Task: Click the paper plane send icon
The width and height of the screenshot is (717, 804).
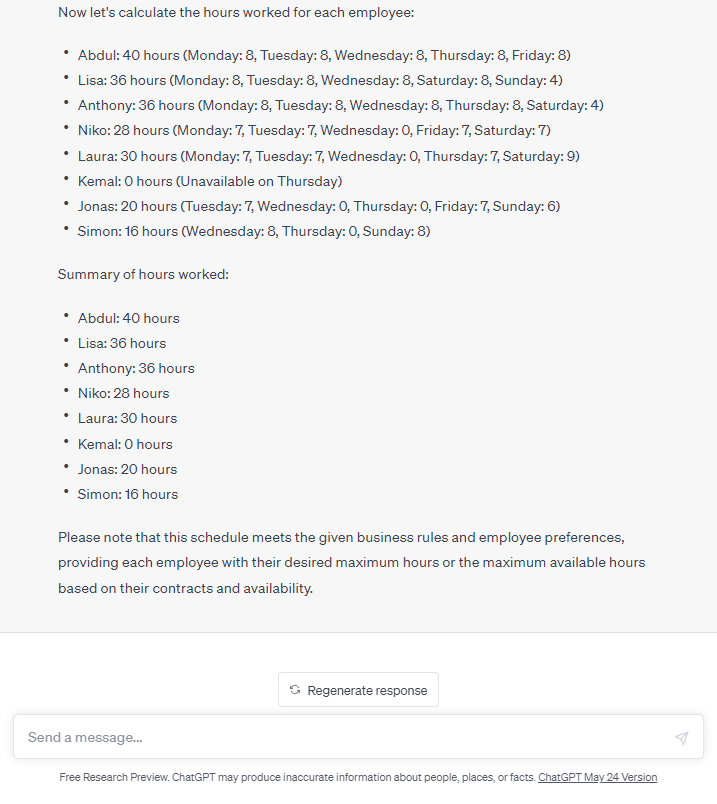Action: click(x=681, y=738)
